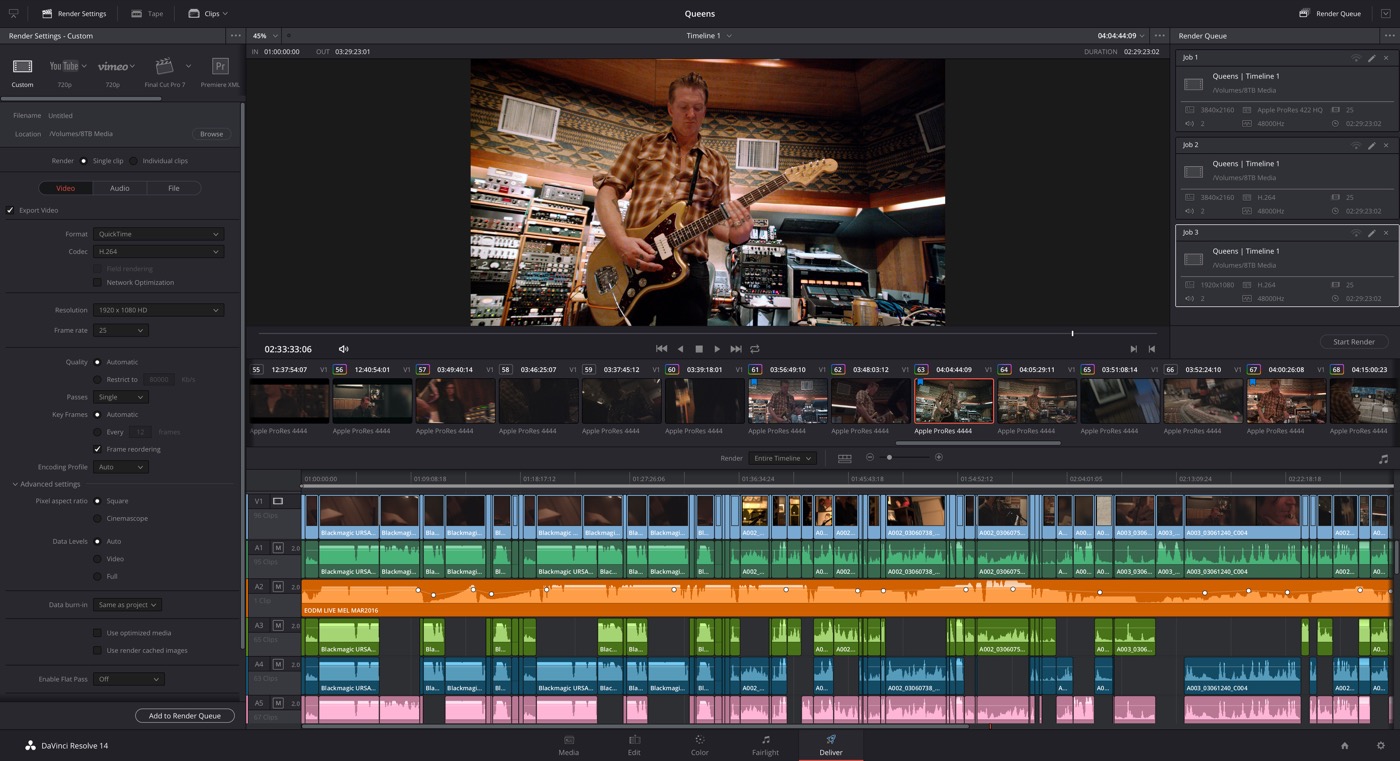This screenshot has height=761, width=1400.
Task: Toggle the viewer loop playback icon
Action: pyautogui.click(x=755, y=349)
